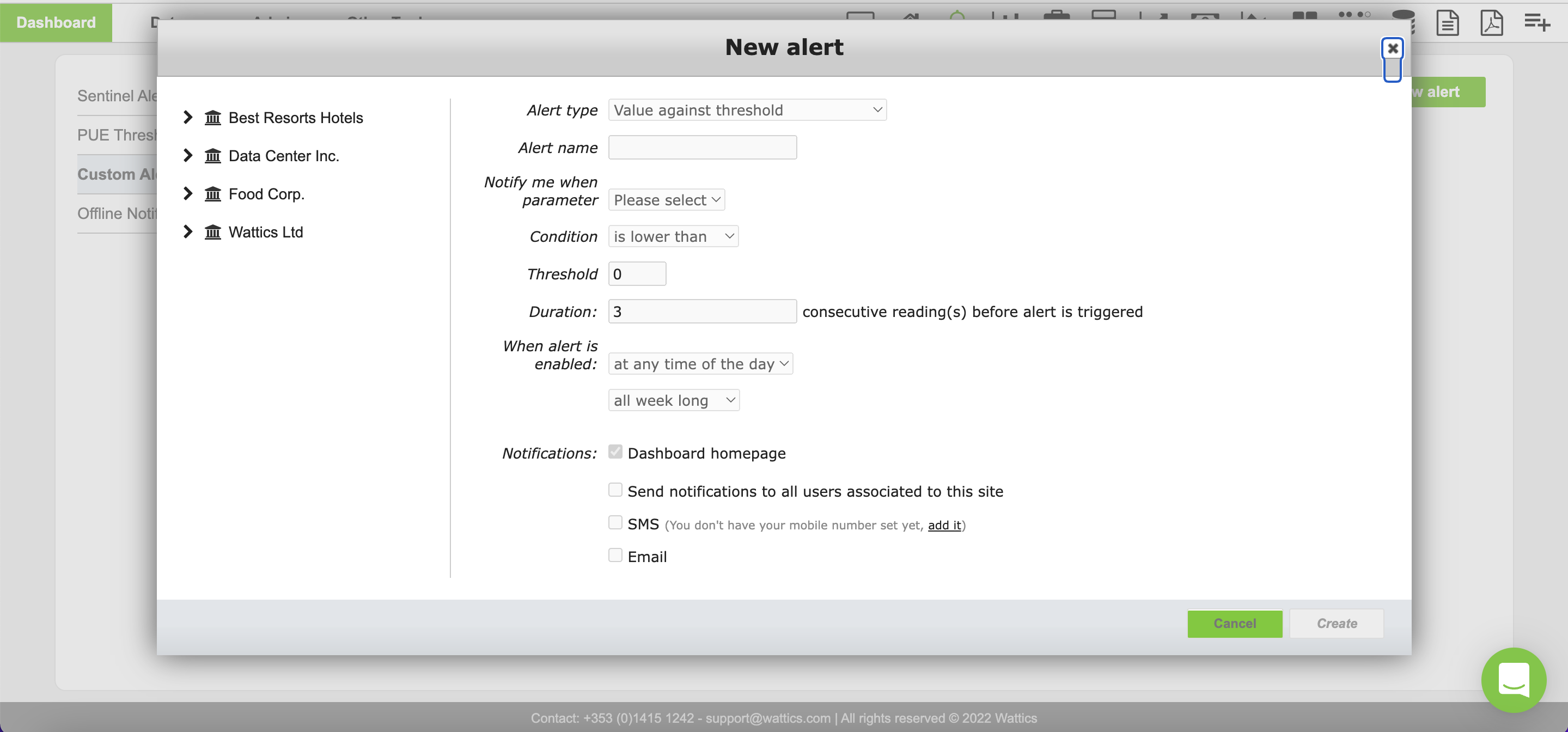Click the Food Corp. building icon

pos(212,194)
